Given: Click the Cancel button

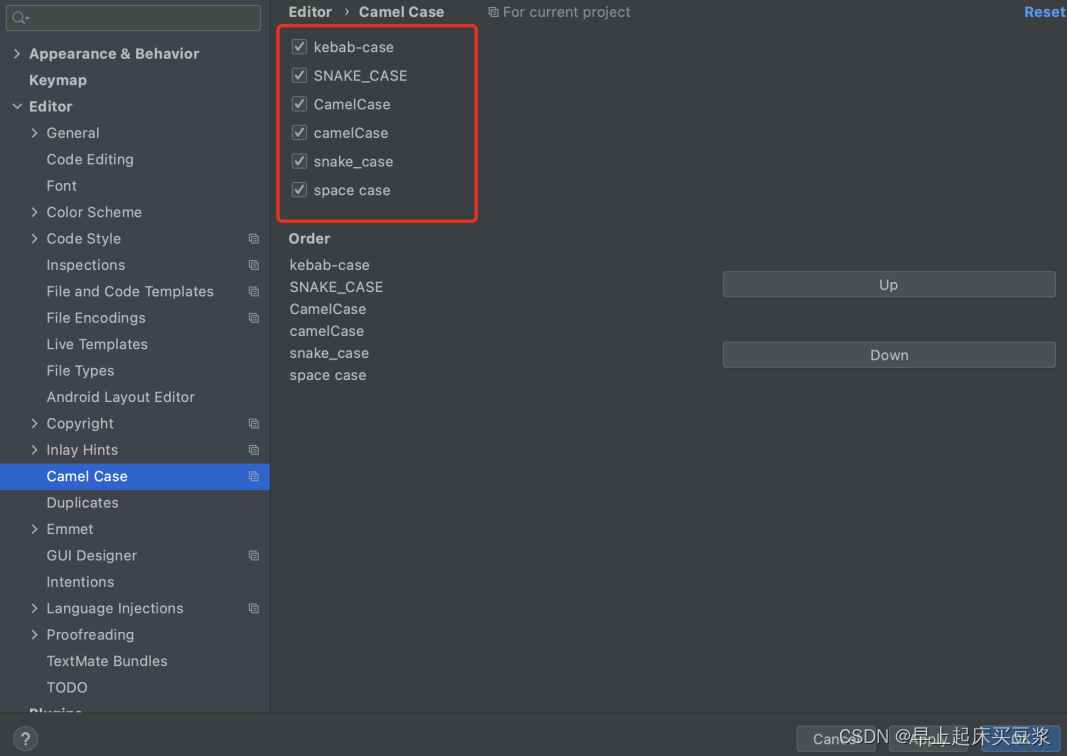Looking at the screenshot, I should click(x=836, y=739).
